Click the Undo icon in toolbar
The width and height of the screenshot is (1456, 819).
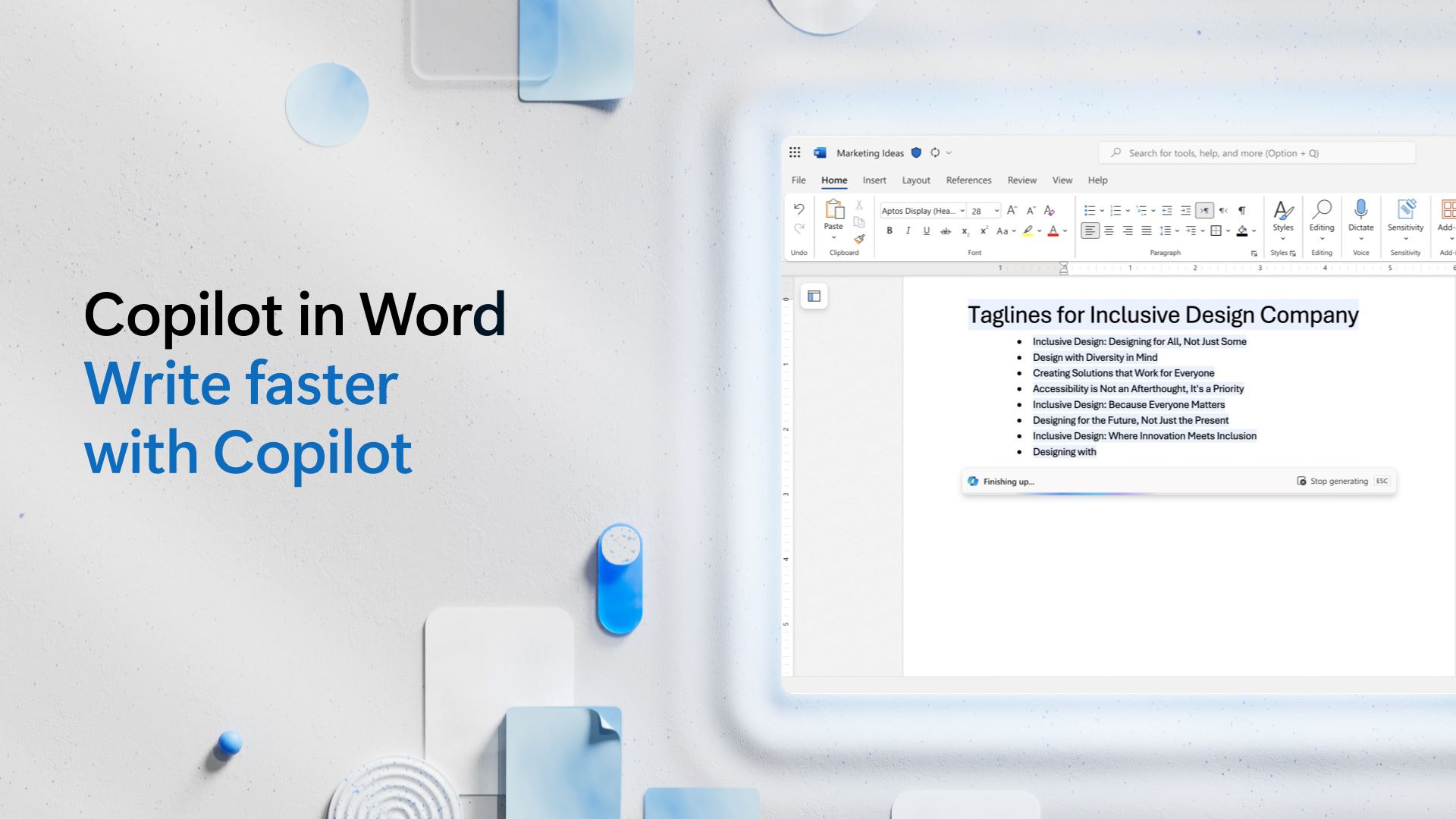(799, 209)
